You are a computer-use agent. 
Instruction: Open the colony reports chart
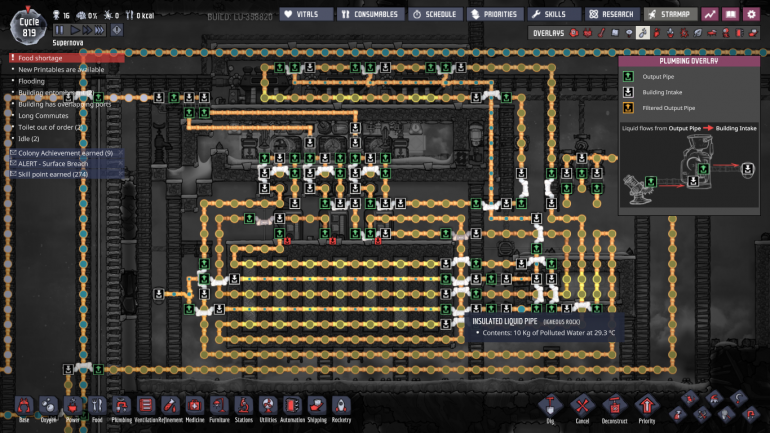point(710,14)
